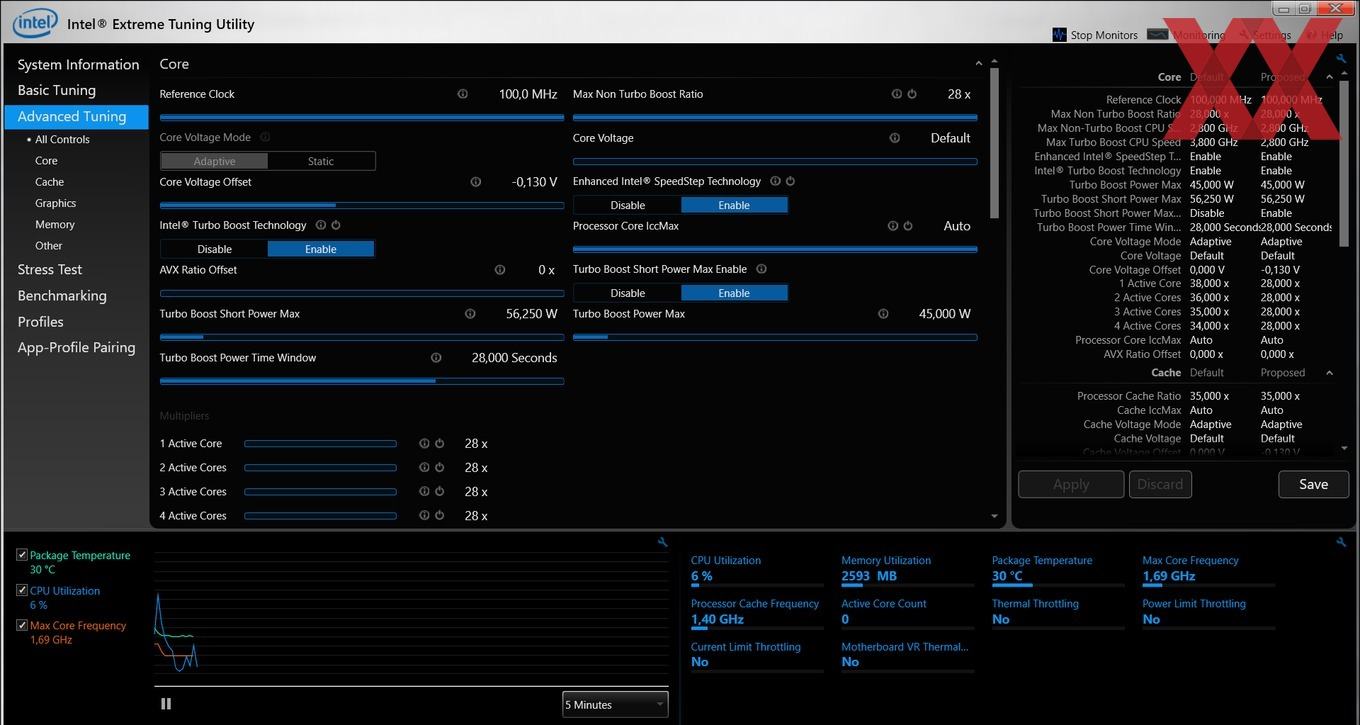Screen dimensions: 1360x725
Task: Open the 5 Minutes time range dropdown
Action: point(615,704)
